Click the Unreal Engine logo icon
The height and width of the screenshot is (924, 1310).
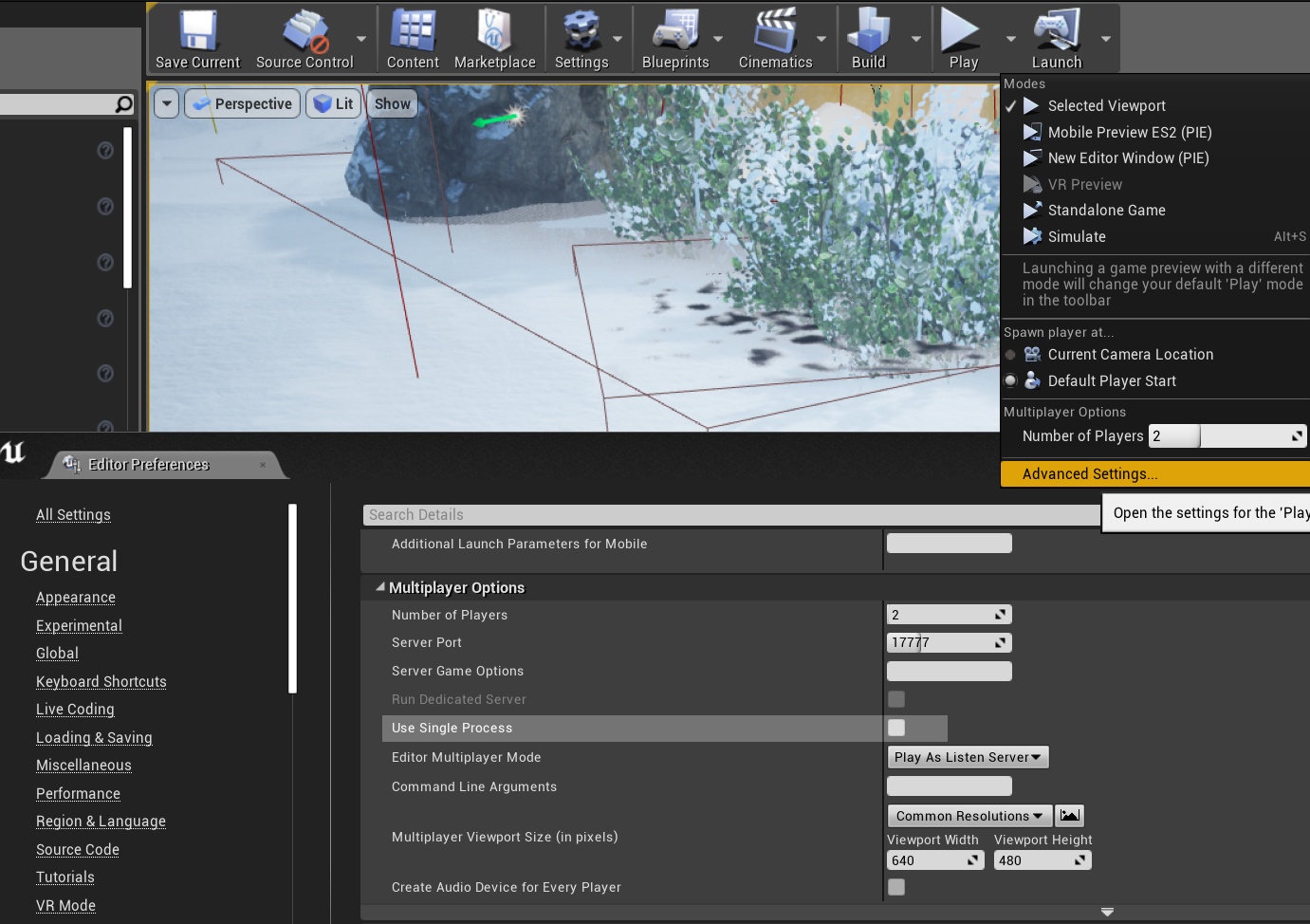[x=13, y=453]
